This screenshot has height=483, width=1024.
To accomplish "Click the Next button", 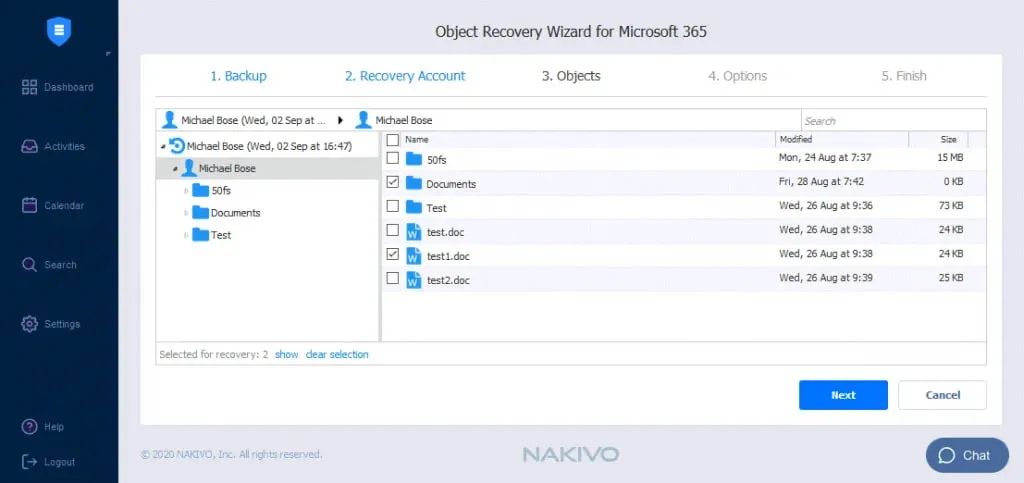I will click(843, 395).
